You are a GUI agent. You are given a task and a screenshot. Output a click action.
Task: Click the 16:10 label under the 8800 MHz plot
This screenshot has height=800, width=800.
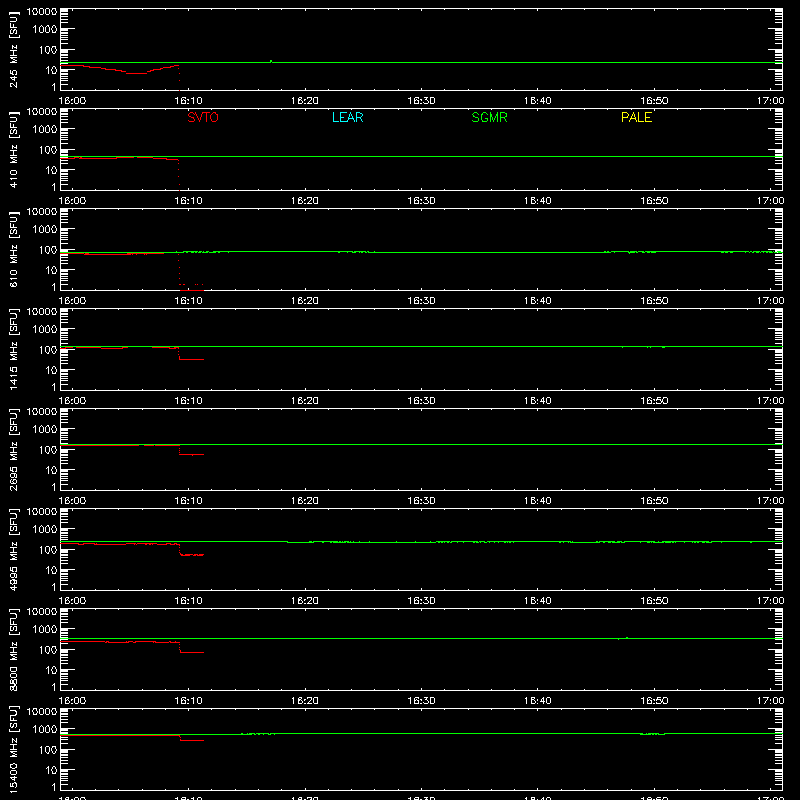[x=189, y=701]
